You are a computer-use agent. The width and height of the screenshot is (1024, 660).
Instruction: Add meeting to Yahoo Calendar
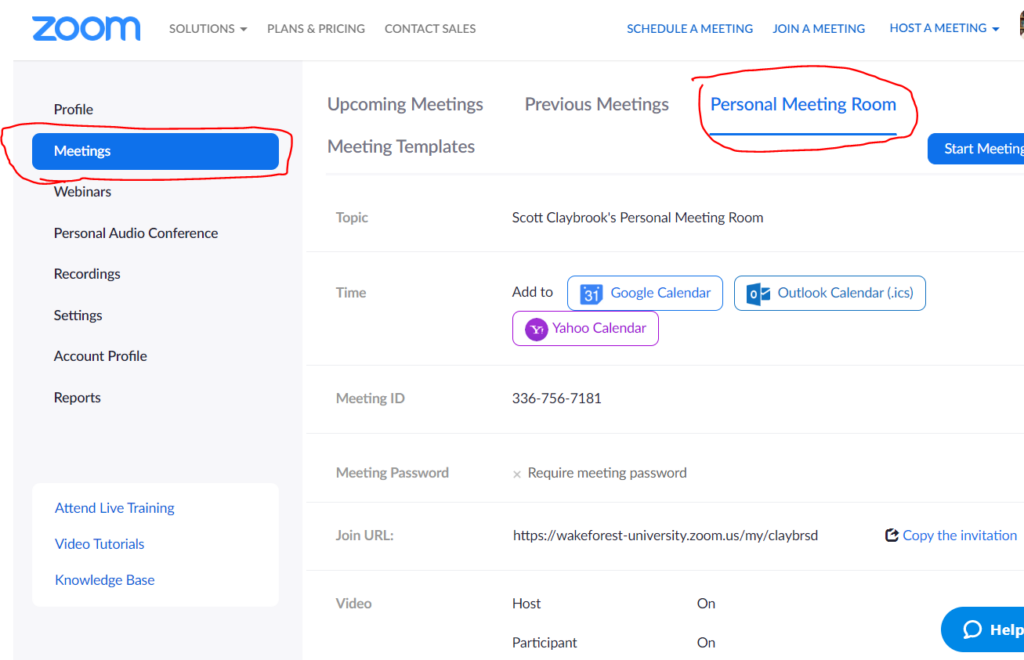tap(585, 328)
